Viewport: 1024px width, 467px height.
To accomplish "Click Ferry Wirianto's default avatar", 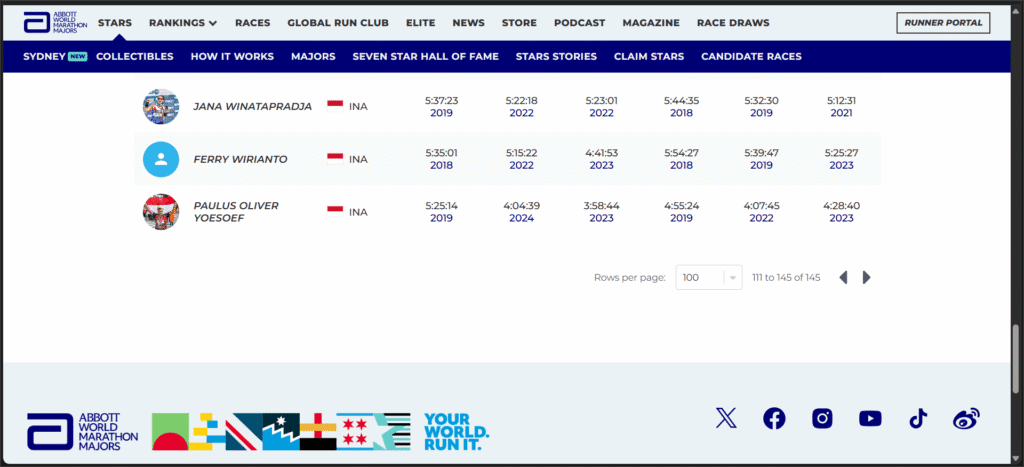I will pos(160,159).
